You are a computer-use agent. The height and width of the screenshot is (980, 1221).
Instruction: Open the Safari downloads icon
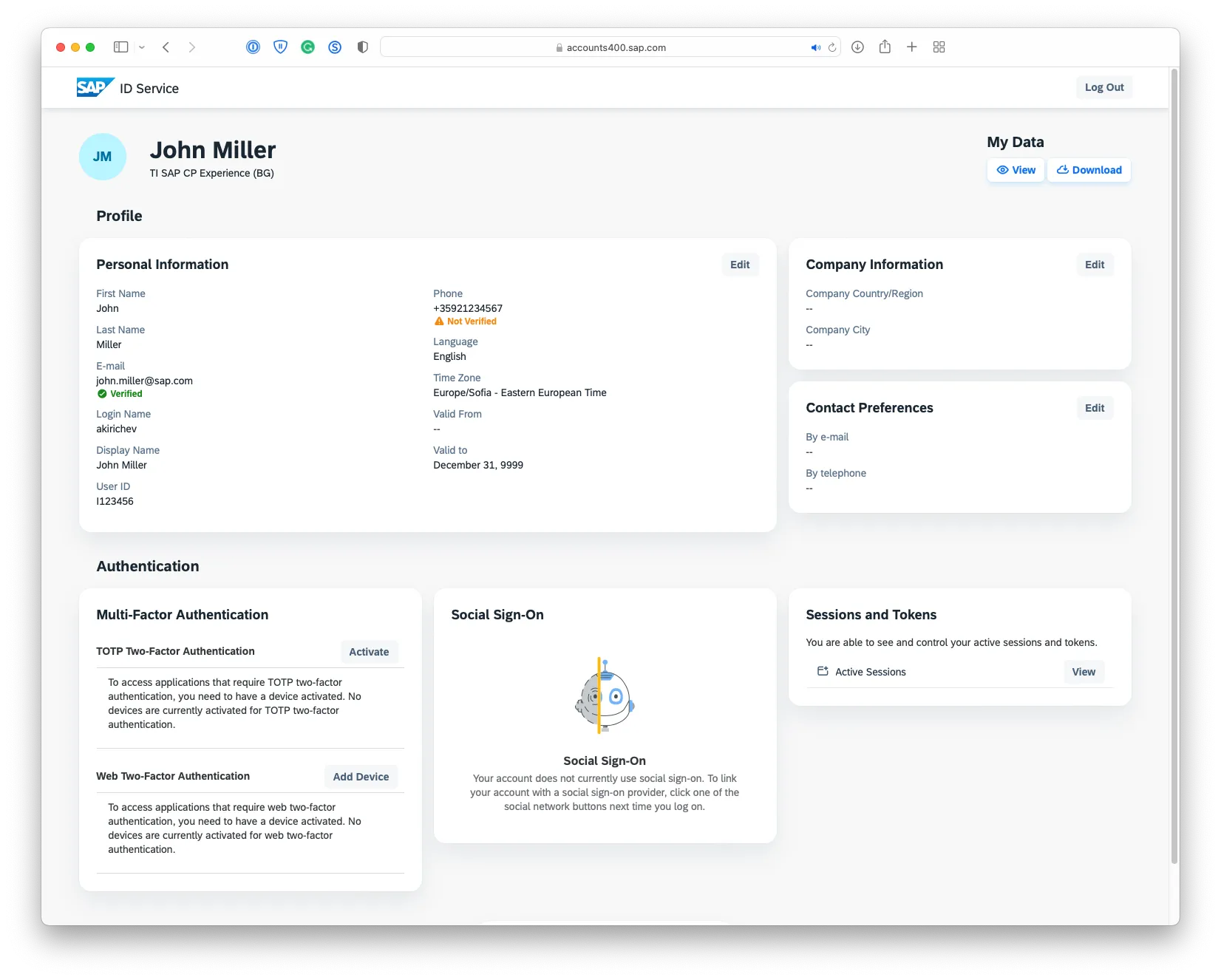857,47
